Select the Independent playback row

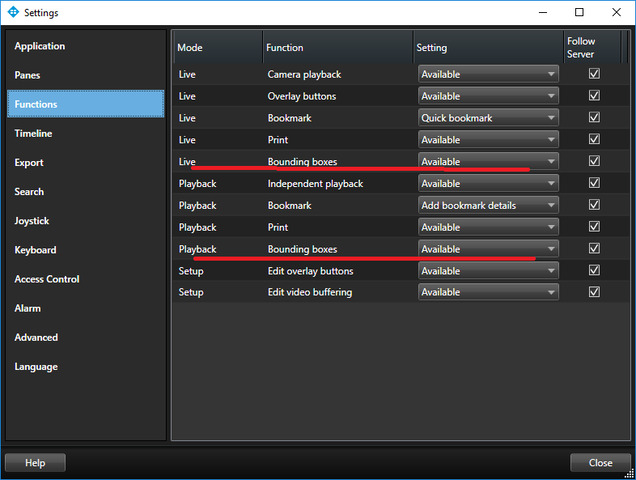click(x=315, y=183)
